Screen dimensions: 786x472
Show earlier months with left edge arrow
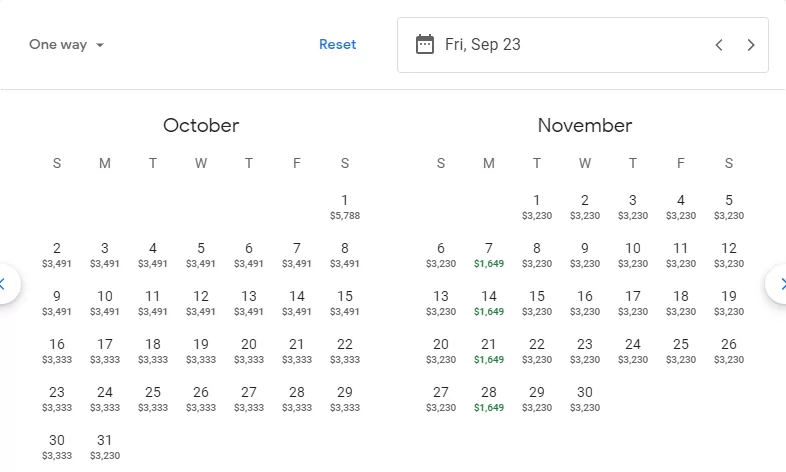click(4, 284)
